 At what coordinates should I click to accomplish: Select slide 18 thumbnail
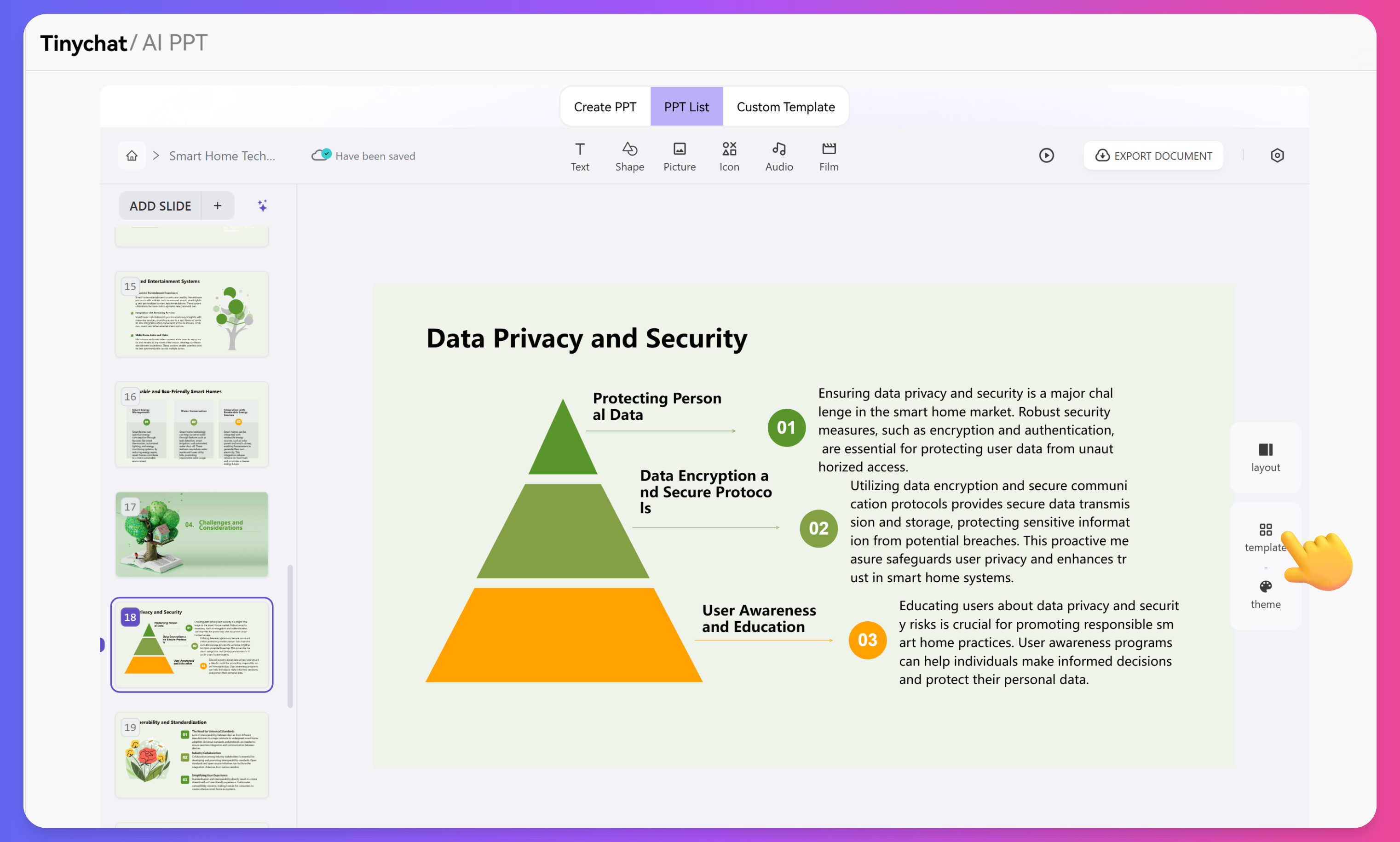[x=192, y=645]
